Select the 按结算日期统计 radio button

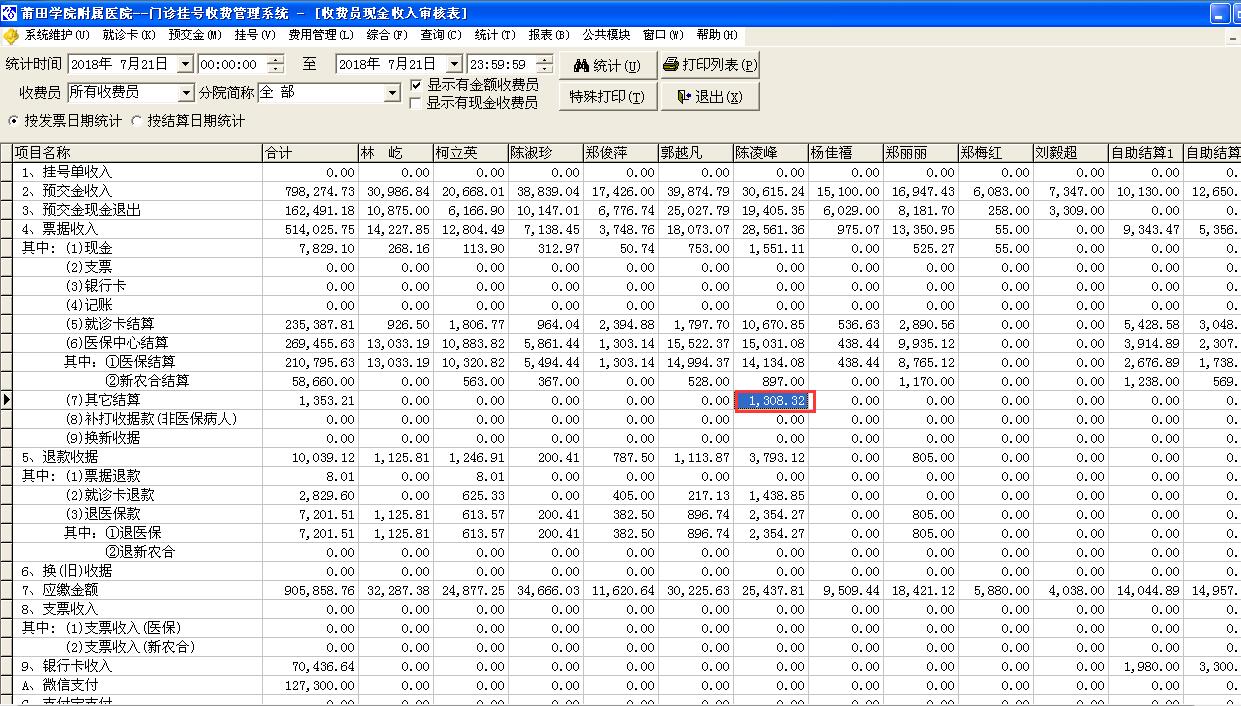pos(136,121)
